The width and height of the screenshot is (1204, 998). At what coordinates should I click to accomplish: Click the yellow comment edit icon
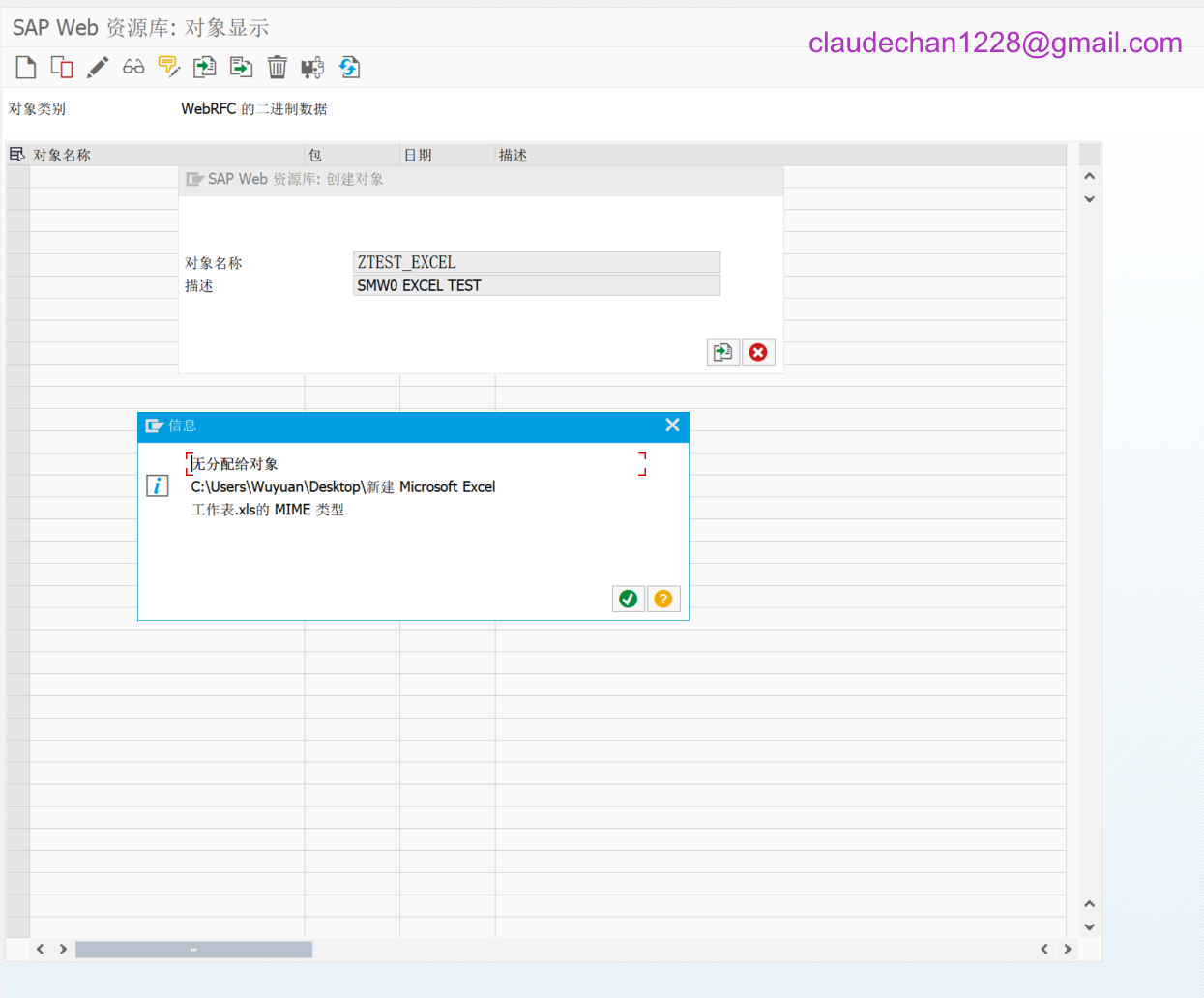pos(169,67)
